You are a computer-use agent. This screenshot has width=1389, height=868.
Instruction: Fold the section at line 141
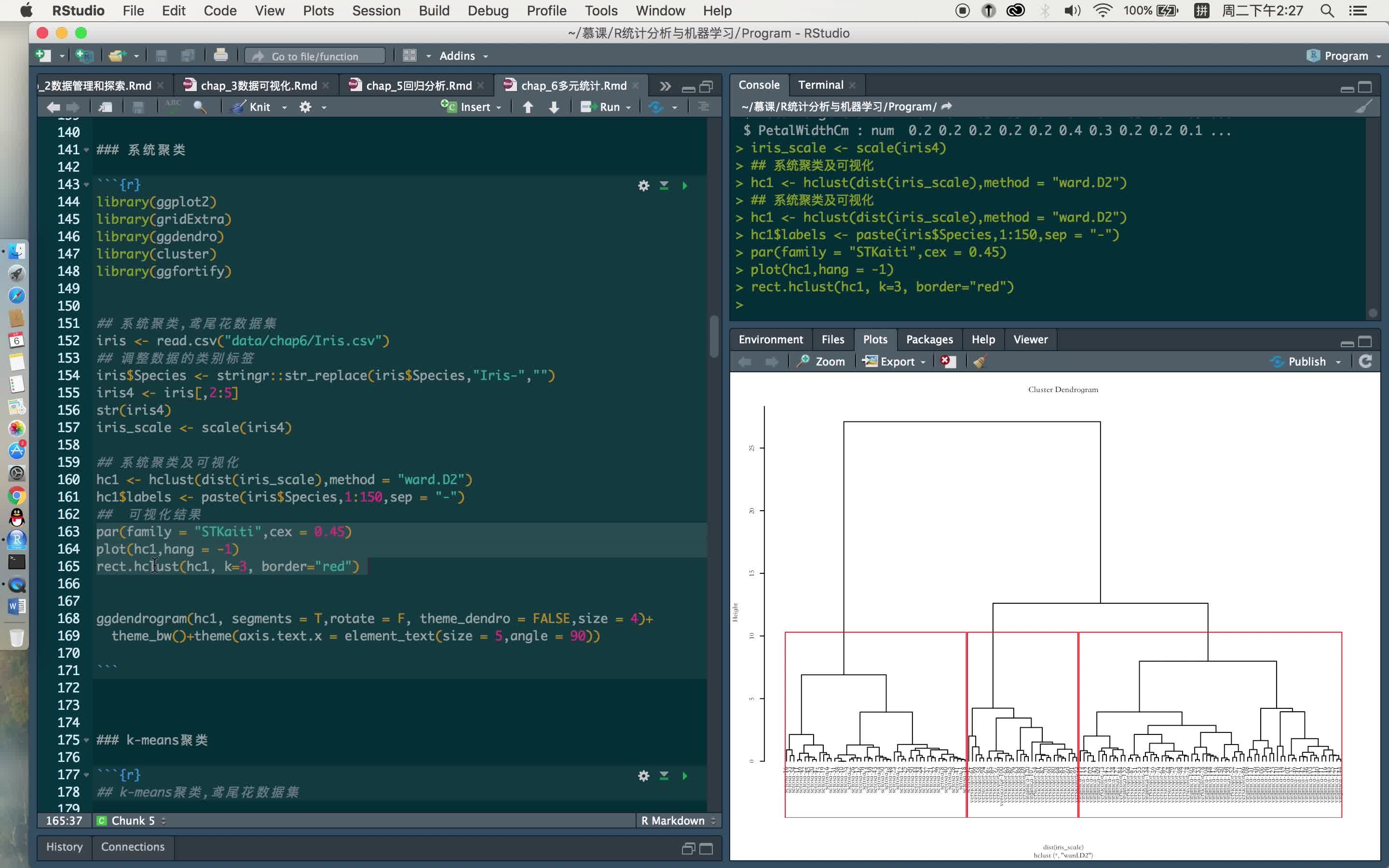86,150
